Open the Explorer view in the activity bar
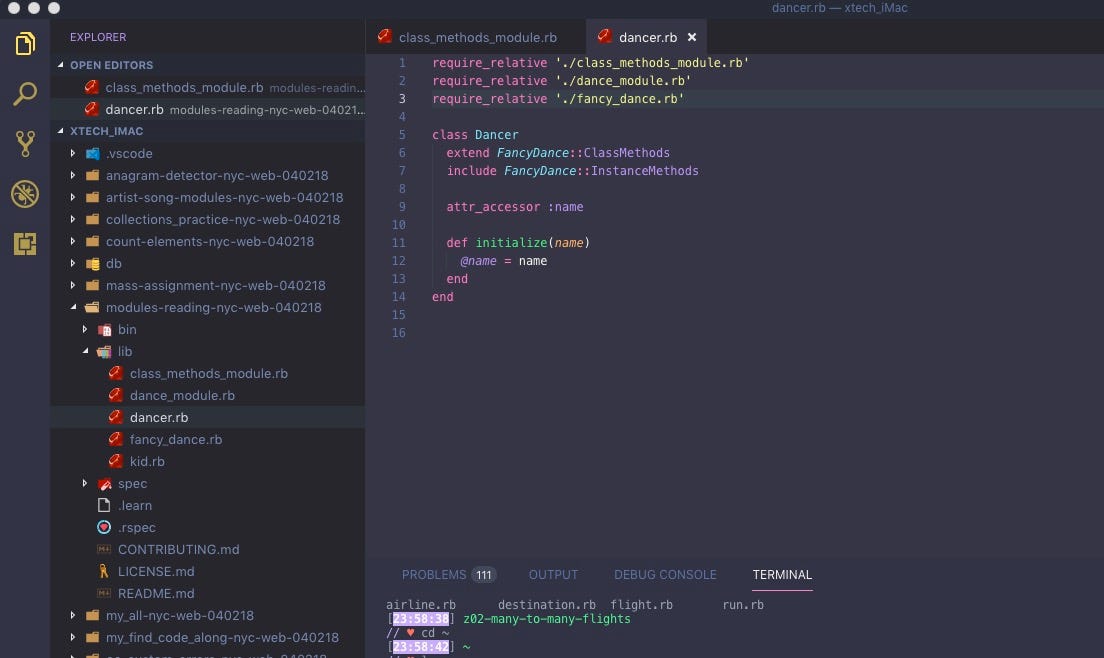The height and width of the screenshot is (658, 1104). pyautogui.click(x=24, y=43)
